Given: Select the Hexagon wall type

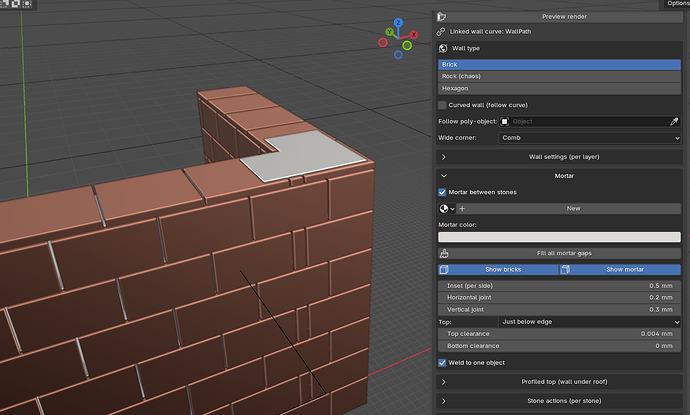Looking at the screenshot, I should (559, 88).
